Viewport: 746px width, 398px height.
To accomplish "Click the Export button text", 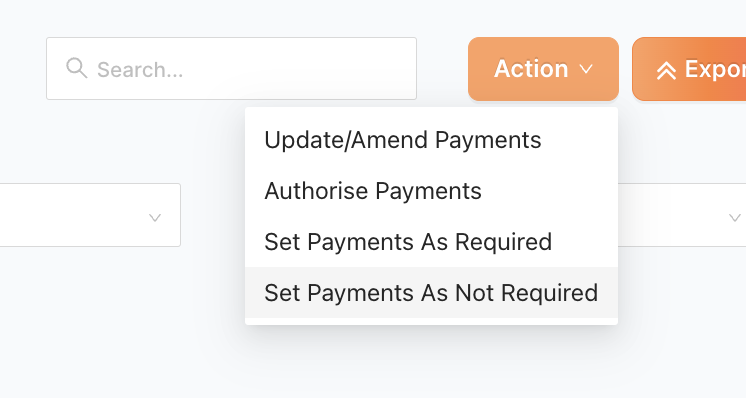I will 715,69.
